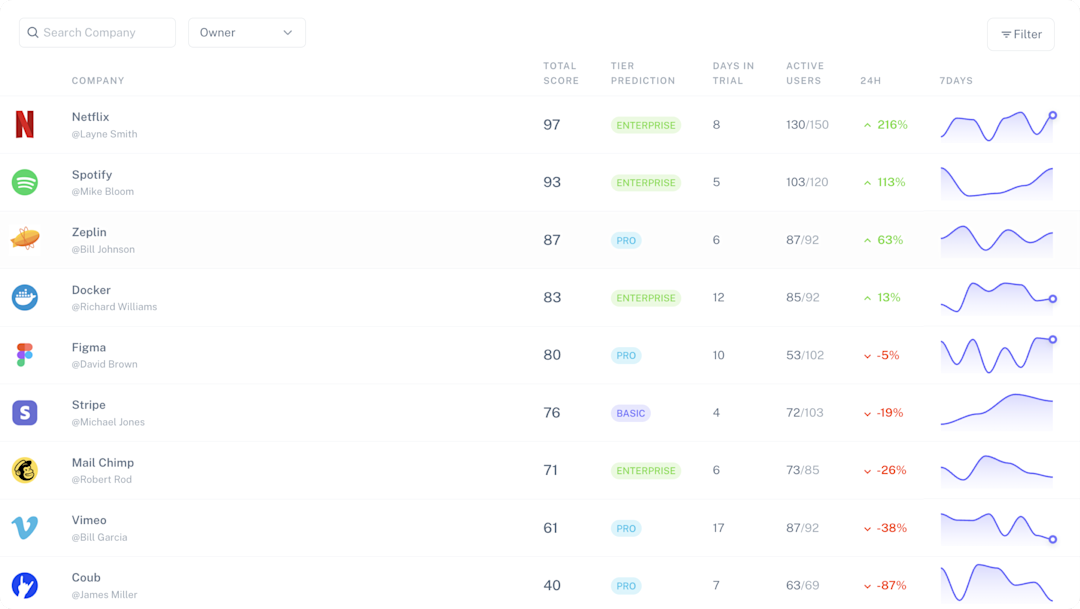Click the Coub logo icon

click(25, 586)
